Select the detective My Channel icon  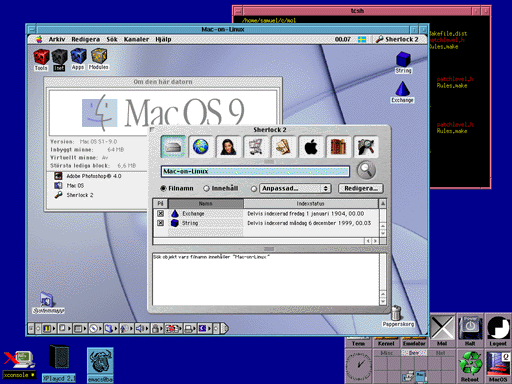click(x=366, y=146)
